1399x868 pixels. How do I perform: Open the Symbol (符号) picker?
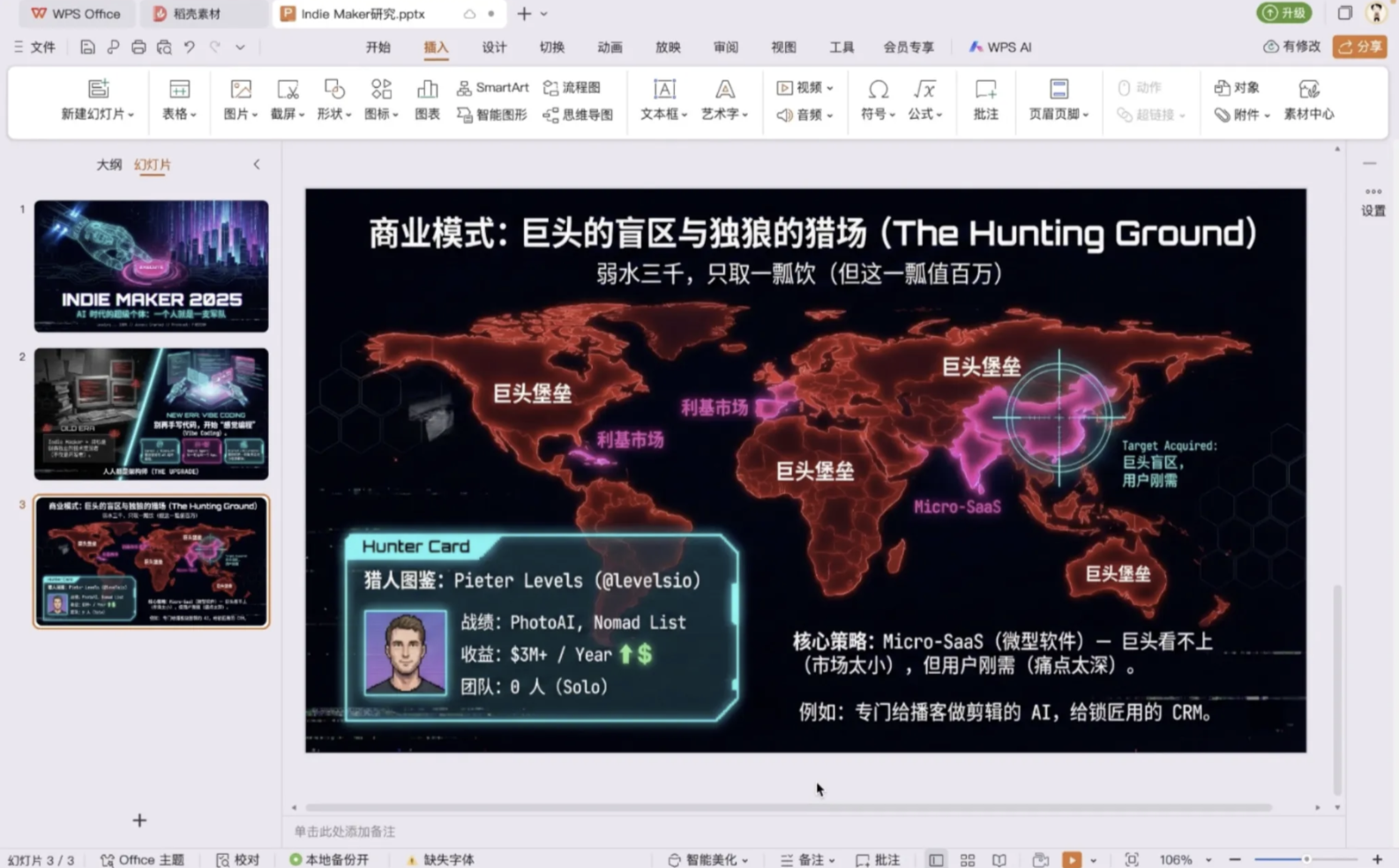tap(878, 99)
